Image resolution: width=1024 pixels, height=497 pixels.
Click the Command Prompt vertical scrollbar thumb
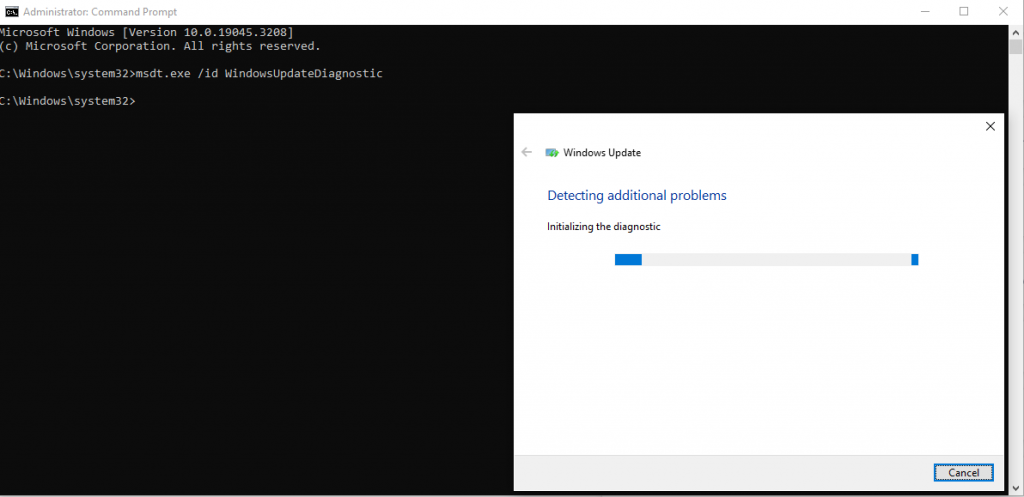[x=1017, y=46]
